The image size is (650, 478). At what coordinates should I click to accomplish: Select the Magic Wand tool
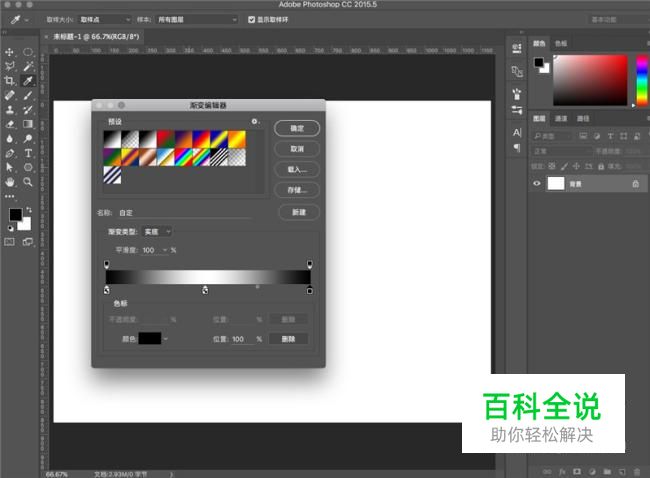coord(28,66)
